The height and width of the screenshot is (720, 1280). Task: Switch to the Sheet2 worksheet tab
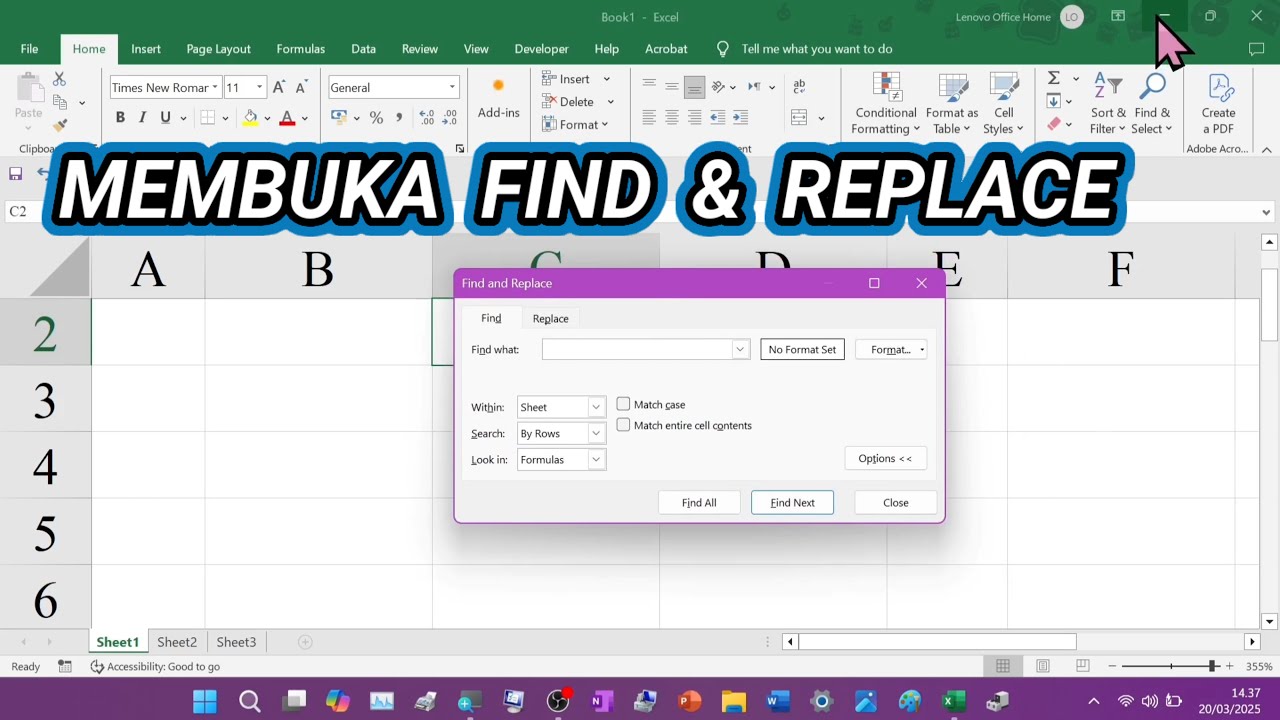(x=177, y=642)
